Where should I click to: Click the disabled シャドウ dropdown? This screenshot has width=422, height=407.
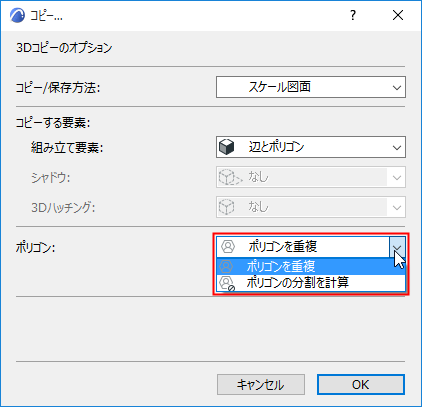click(311, 177)
